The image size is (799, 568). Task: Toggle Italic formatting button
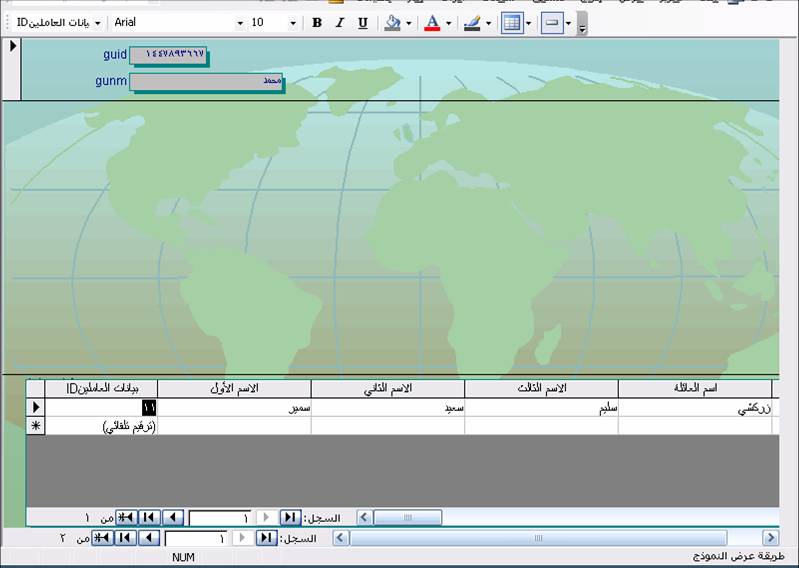[339, 23]
